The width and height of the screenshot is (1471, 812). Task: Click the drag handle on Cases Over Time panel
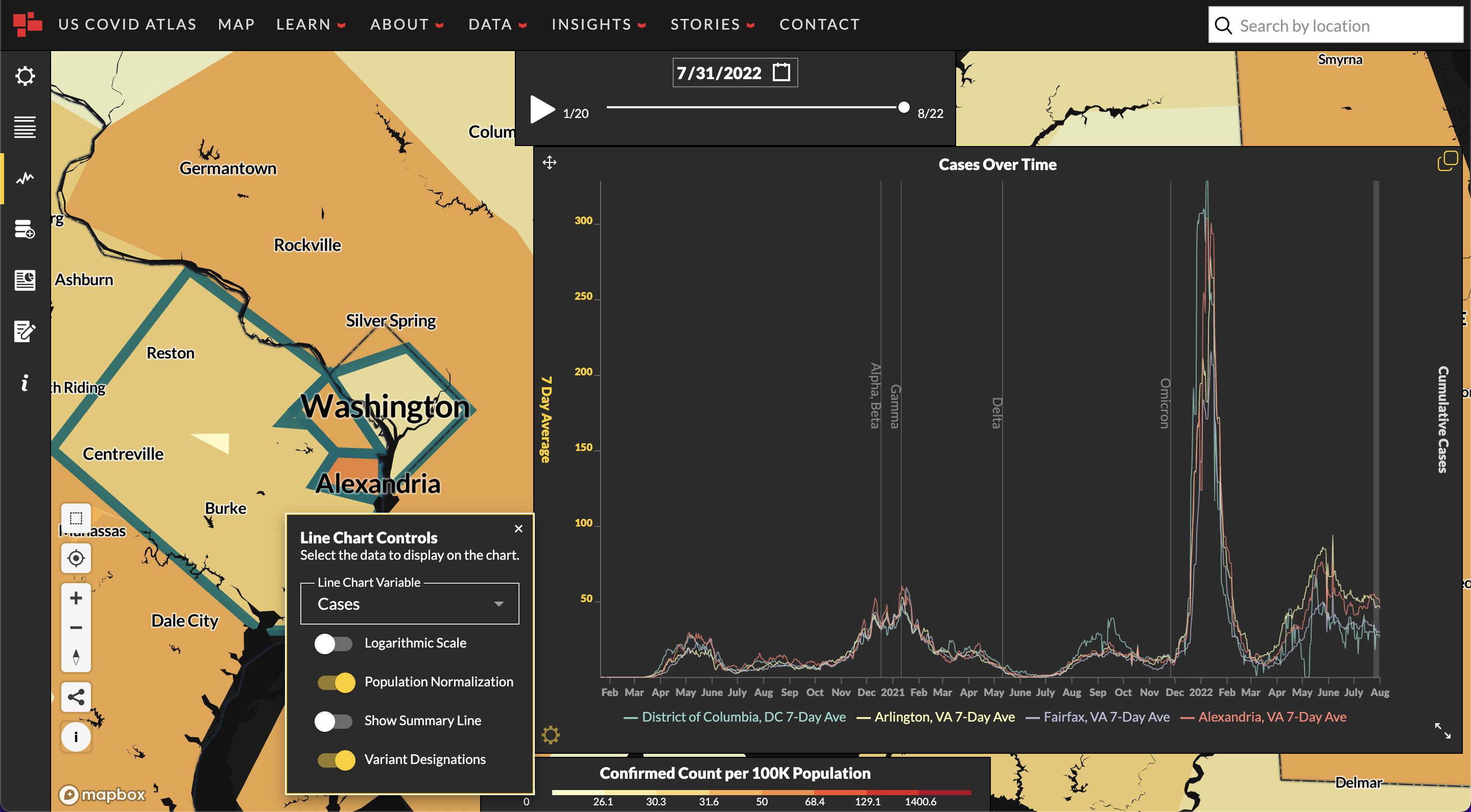click(550, 163)
